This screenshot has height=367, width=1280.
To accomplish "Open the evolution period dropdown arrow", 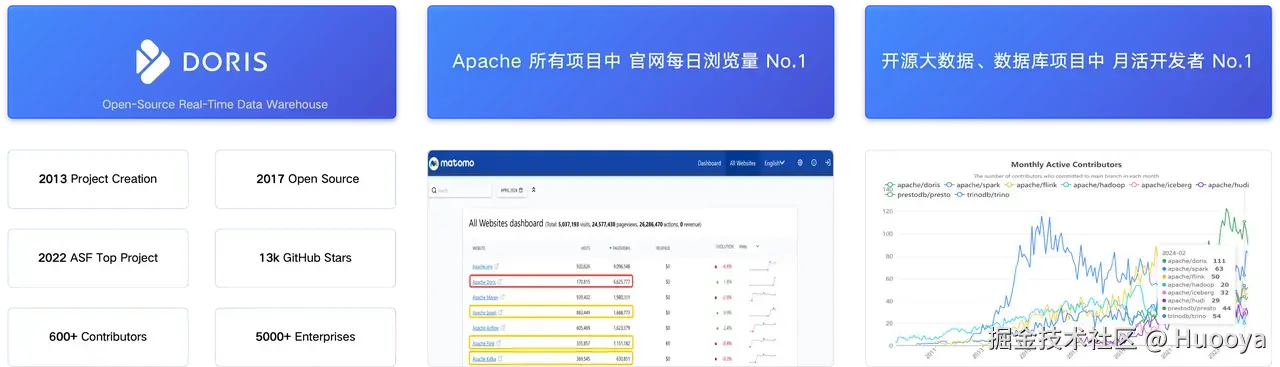I will coord(757,246).
